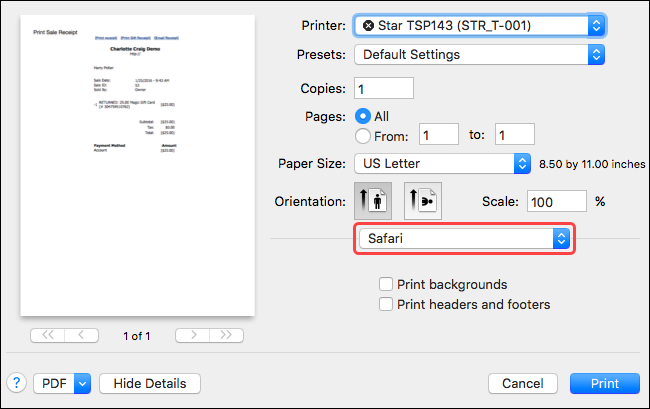Select the From page range radio button
Screen dimensions: 650x409
(363, 136)
